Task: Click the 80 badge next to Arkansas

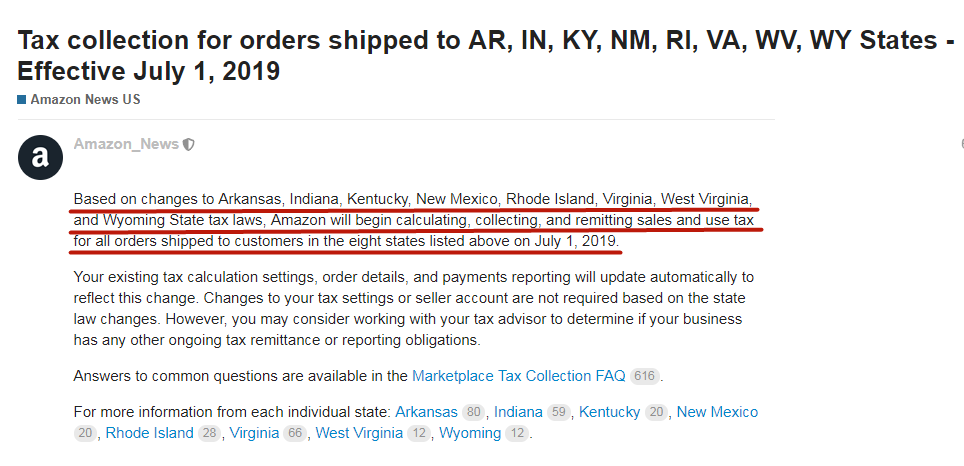Action: click(x=473, y=412)
